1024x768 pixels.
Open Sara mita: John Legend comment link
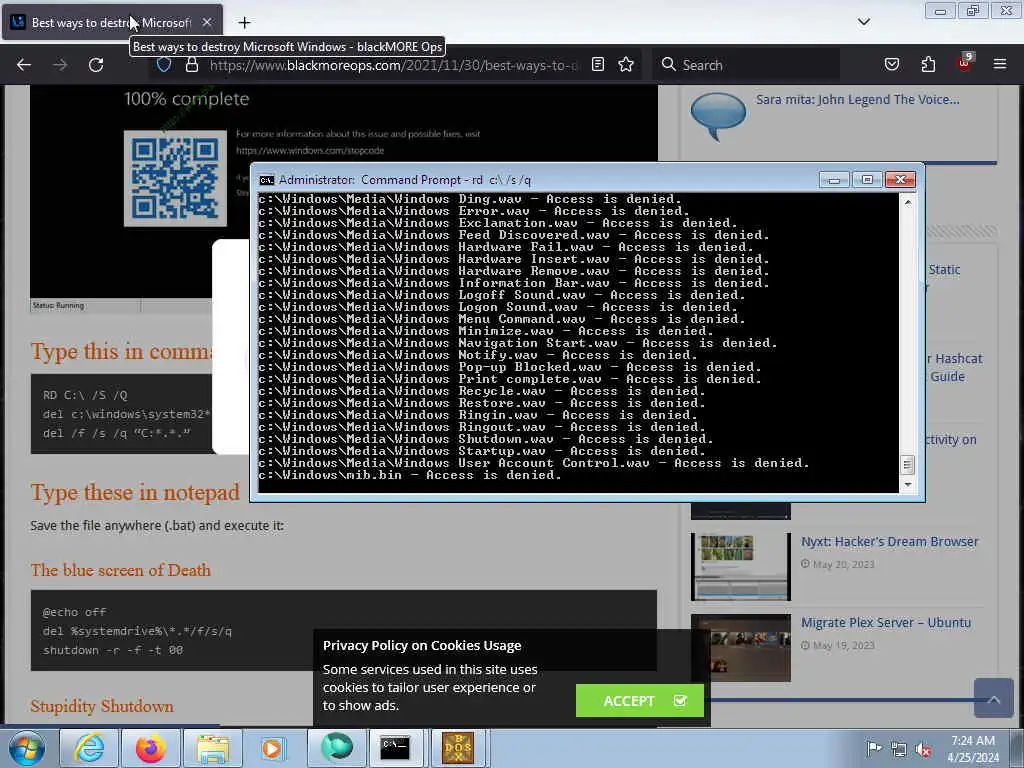point(857,99)
